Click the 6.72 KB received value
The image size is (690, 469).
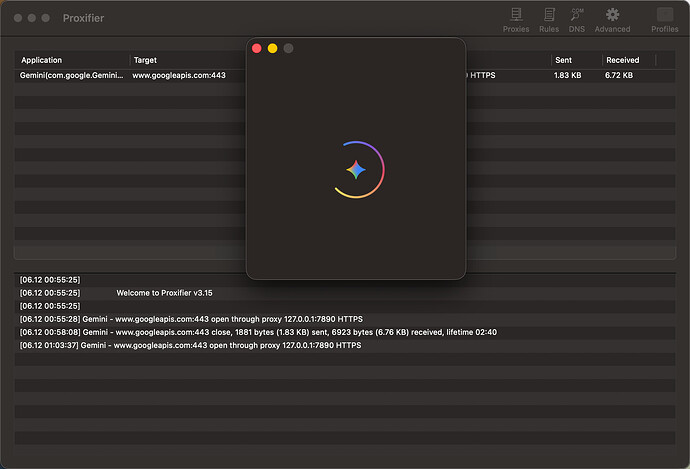point(619,75)
